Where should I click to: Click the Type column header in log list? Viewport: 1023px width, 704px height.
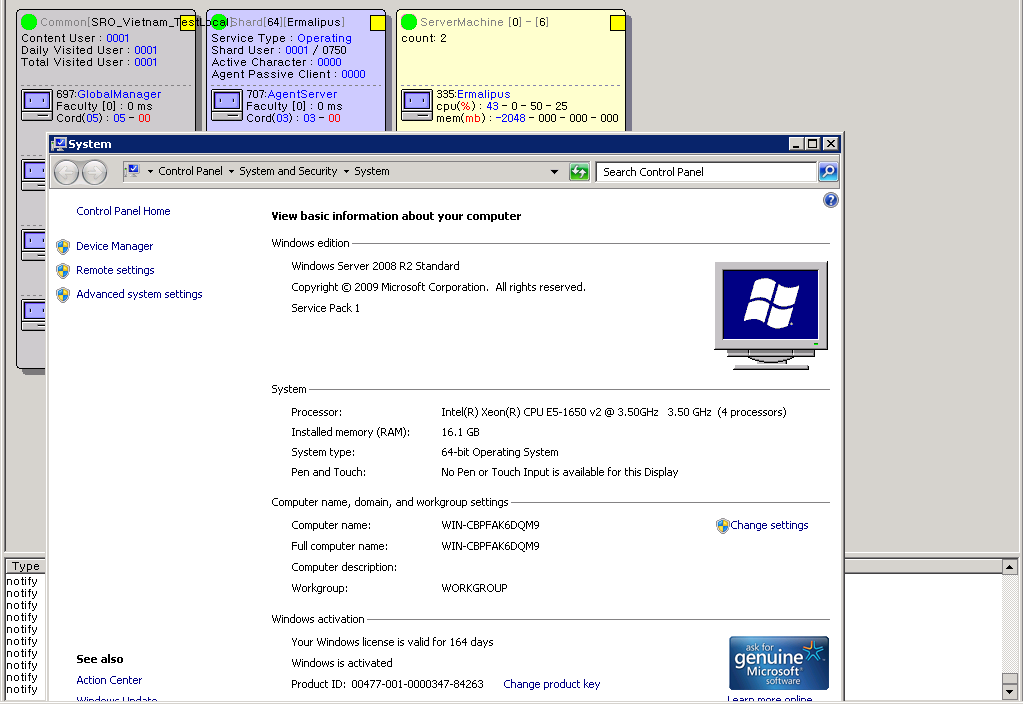(25, 566)
